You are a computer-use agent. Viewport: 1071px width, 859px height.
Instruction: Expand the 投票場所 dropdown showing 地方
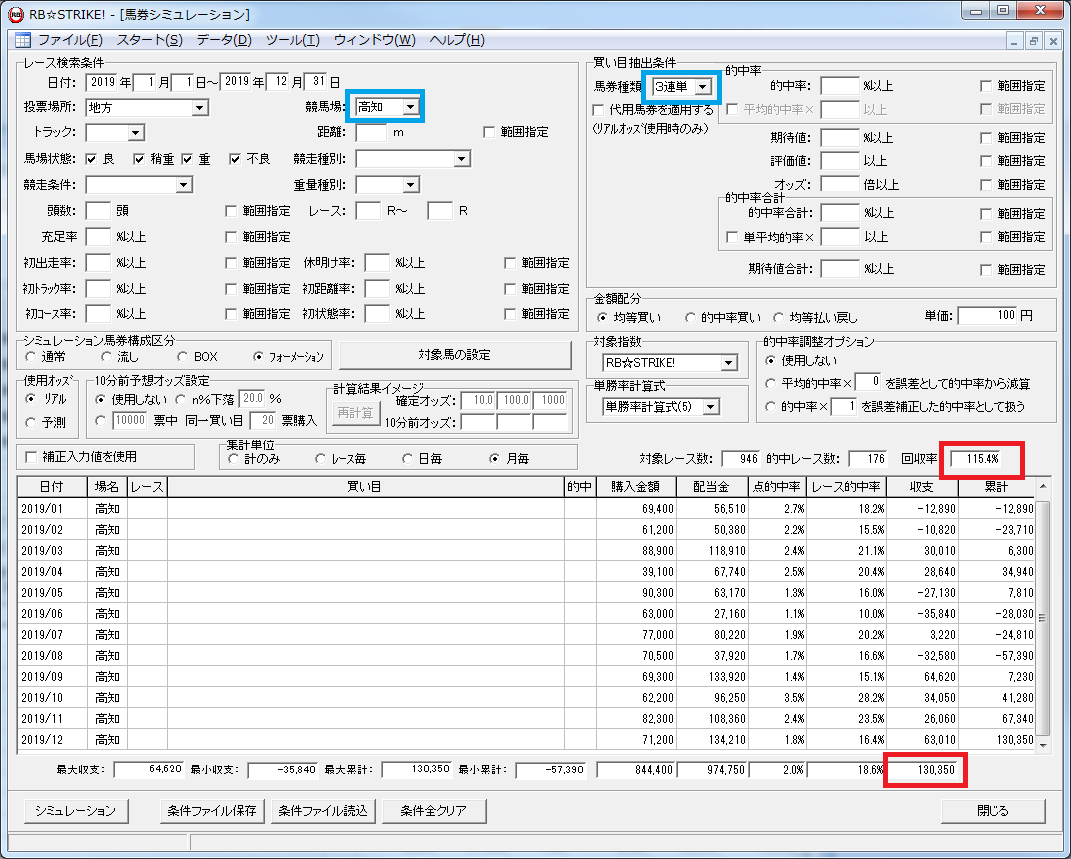[199, 108]
